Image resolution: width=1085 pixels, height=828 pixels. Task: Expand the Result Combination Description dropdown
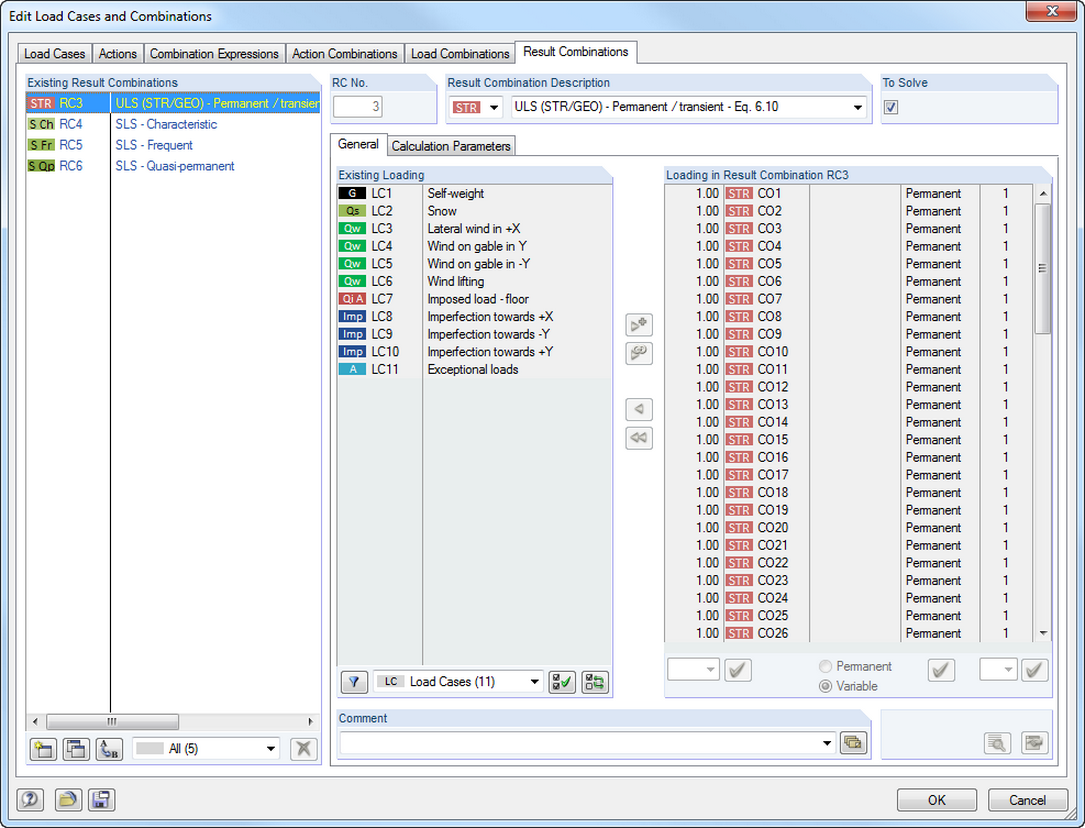pos(857,107)
